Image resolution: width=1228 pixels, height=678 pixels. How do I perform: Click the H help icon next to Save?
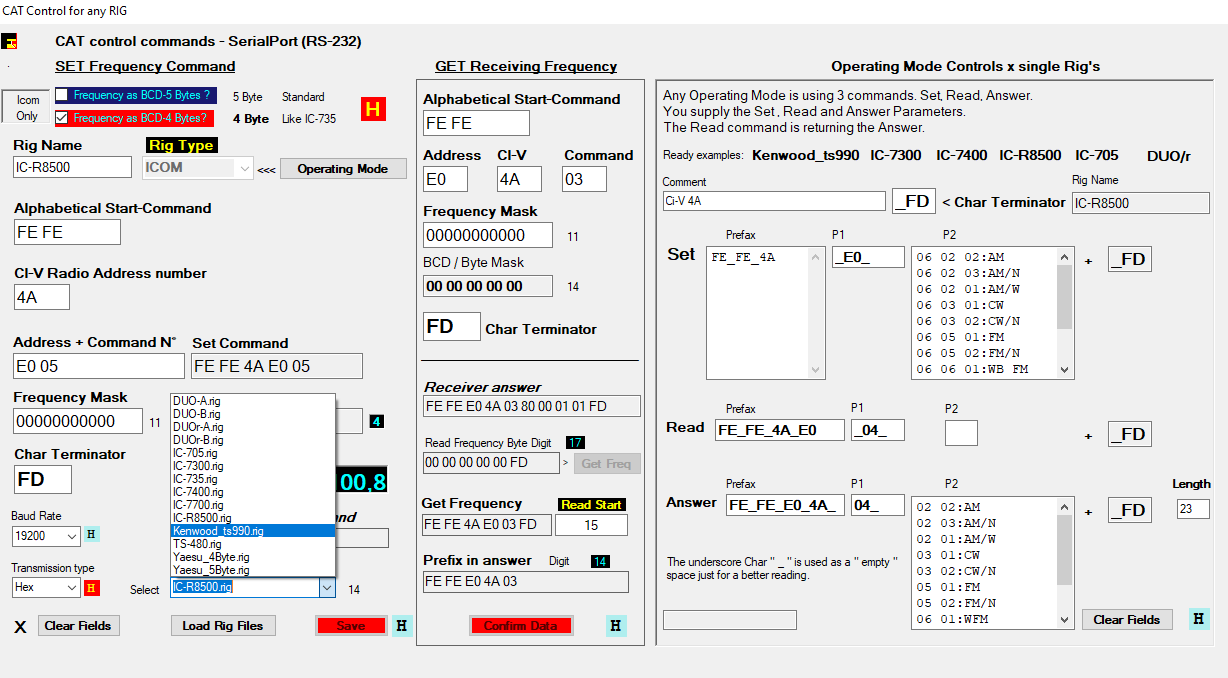point(402,626)
